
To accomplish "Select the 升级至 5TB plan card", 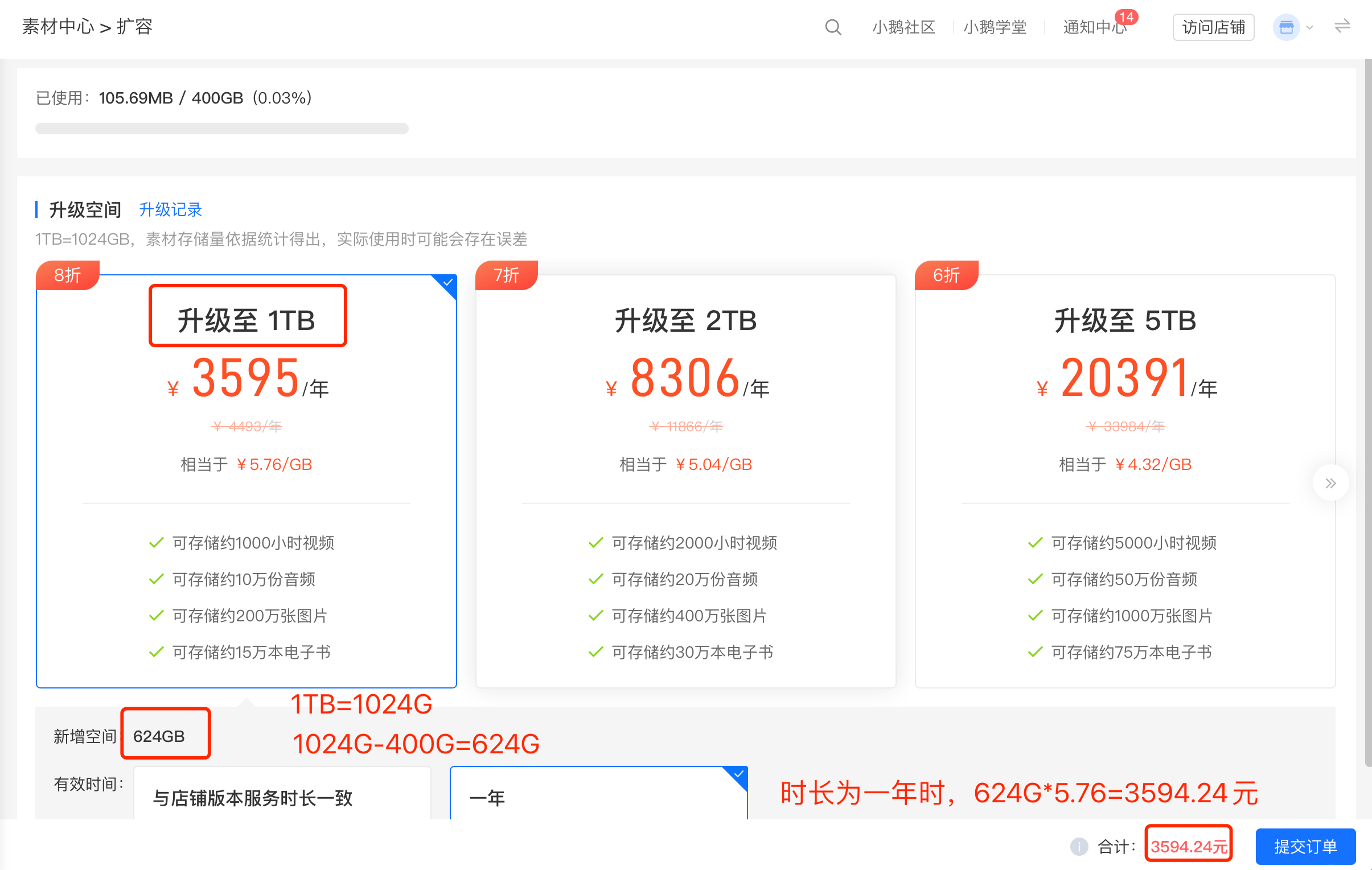I will pyautogui.click(x=1125, y=481).
